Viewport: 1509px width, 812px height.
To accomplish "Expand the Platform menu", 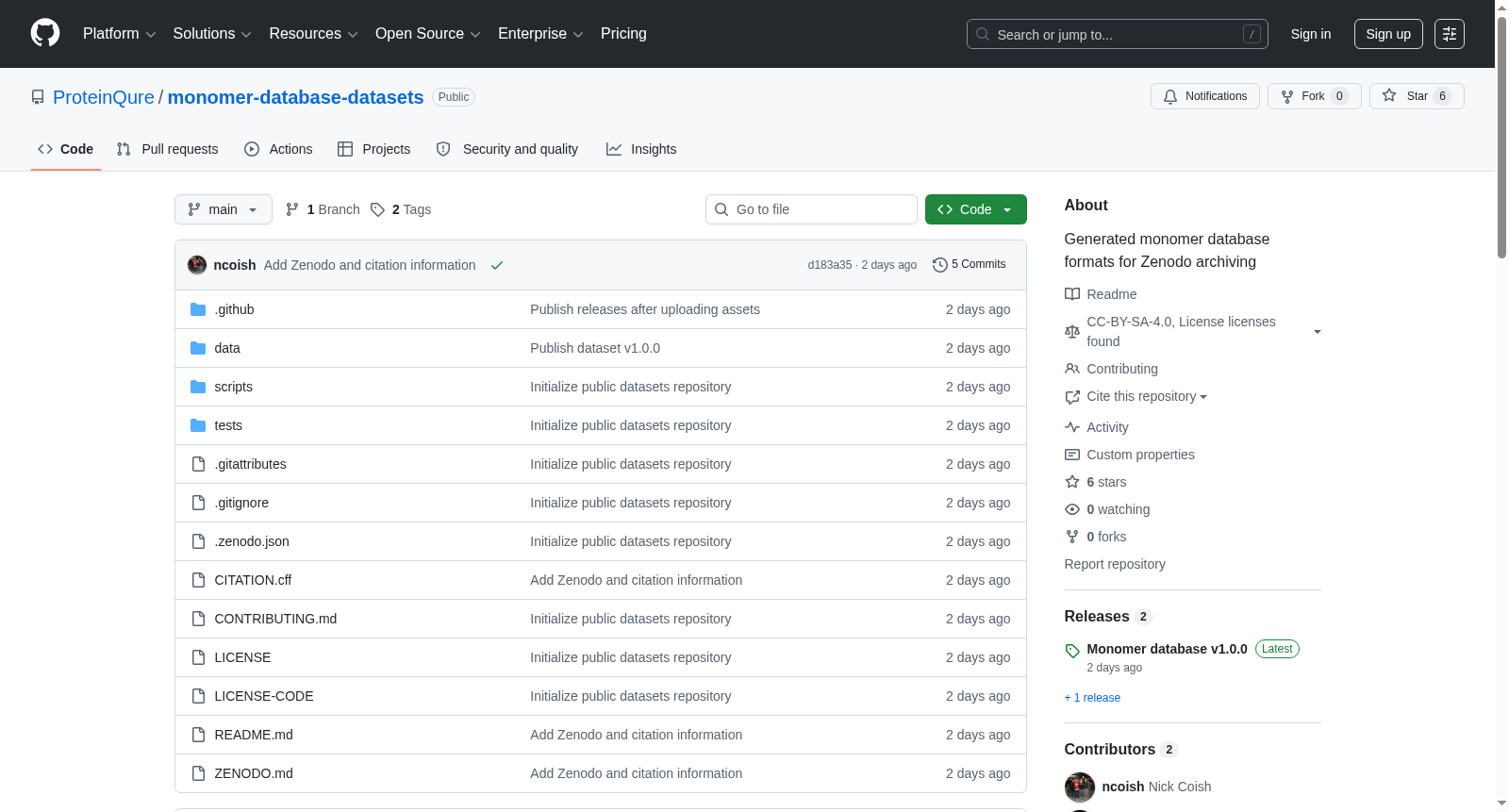I will tap(120, 34).
